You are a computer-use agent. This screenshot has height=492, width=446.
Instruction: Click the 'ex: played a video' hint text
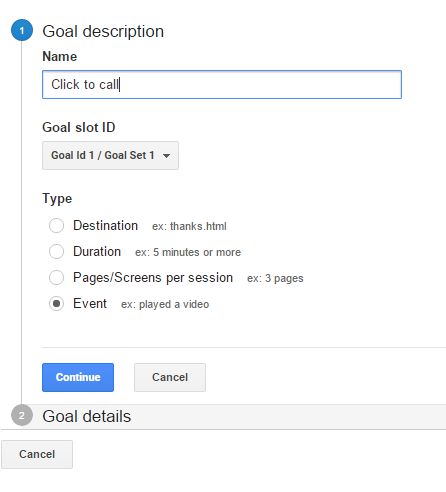point(165,304)
